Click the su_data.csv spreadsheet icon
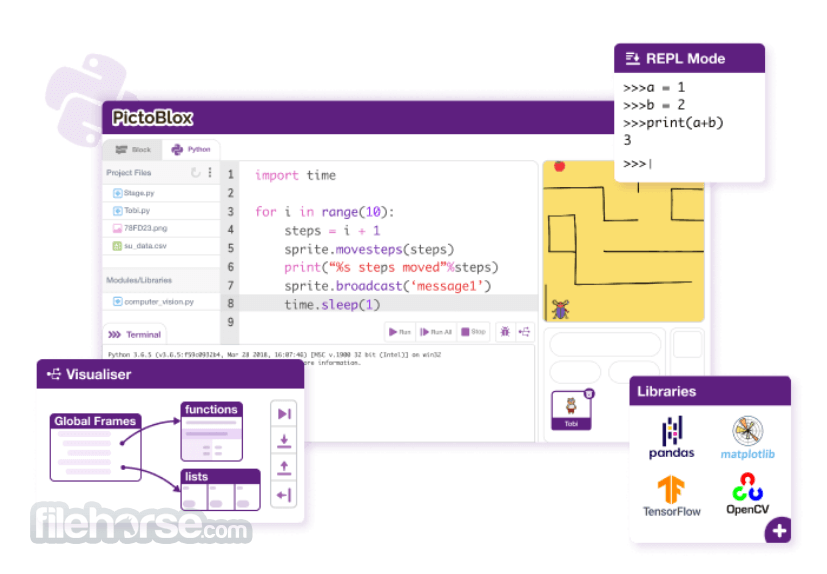827x574 pixels. pos(118,246)
